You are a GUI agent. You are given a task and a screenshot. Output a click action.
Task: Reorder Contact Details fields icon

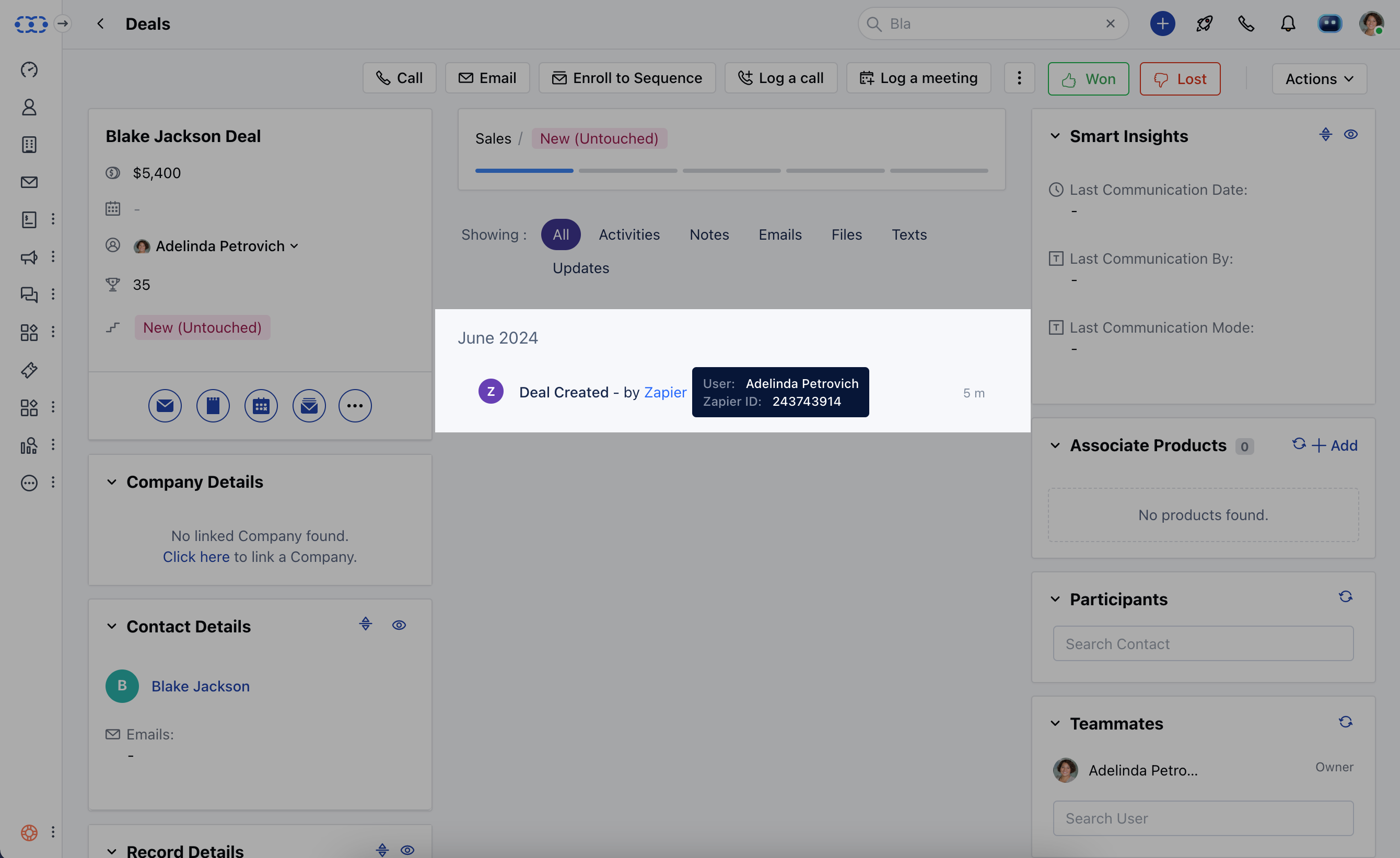pos(365,624)
